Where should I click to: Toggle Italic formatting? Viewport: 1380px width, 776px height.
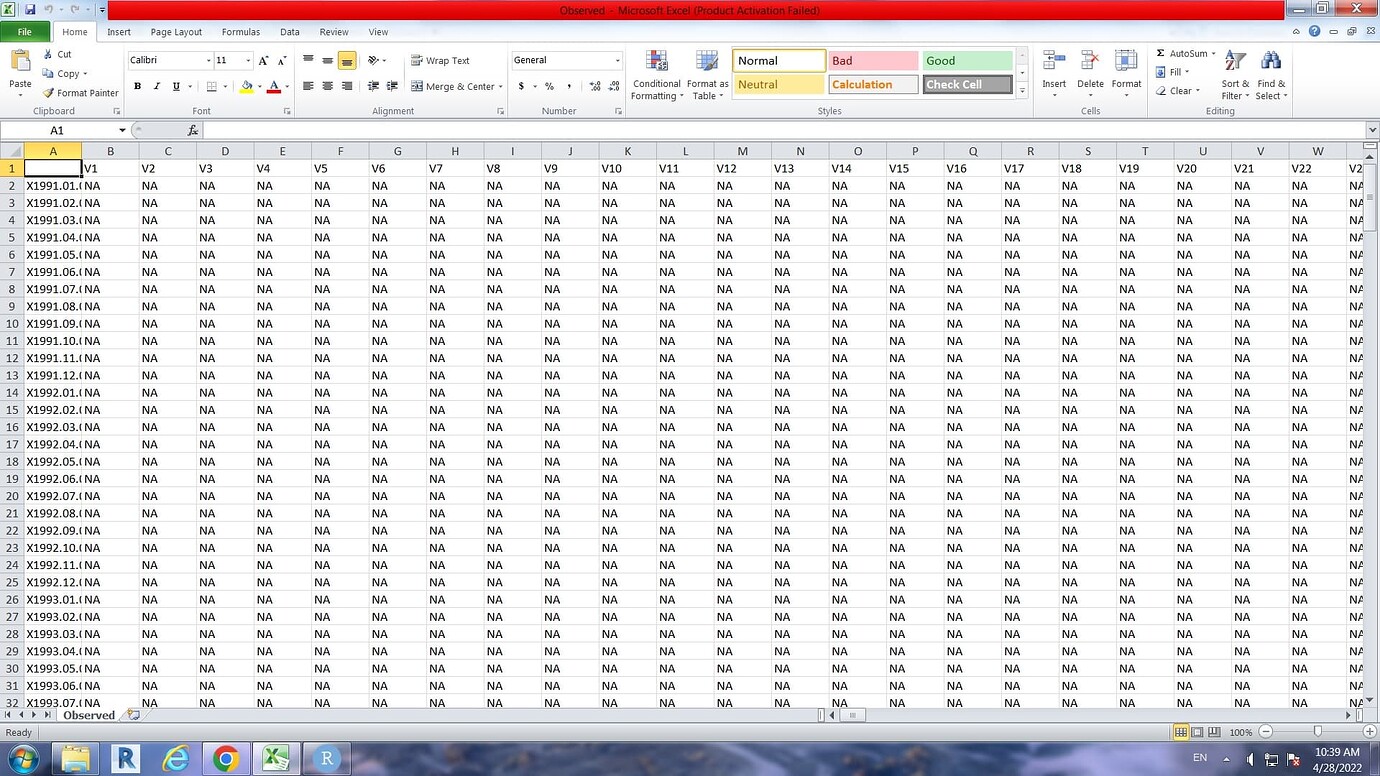157,87
